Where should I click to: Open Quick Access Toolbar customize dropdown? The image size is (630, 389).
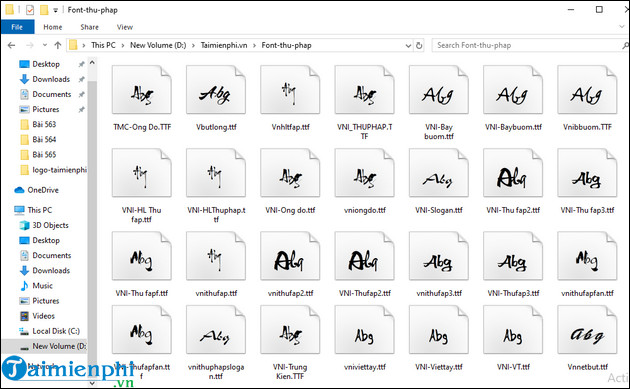click(55, 10)
